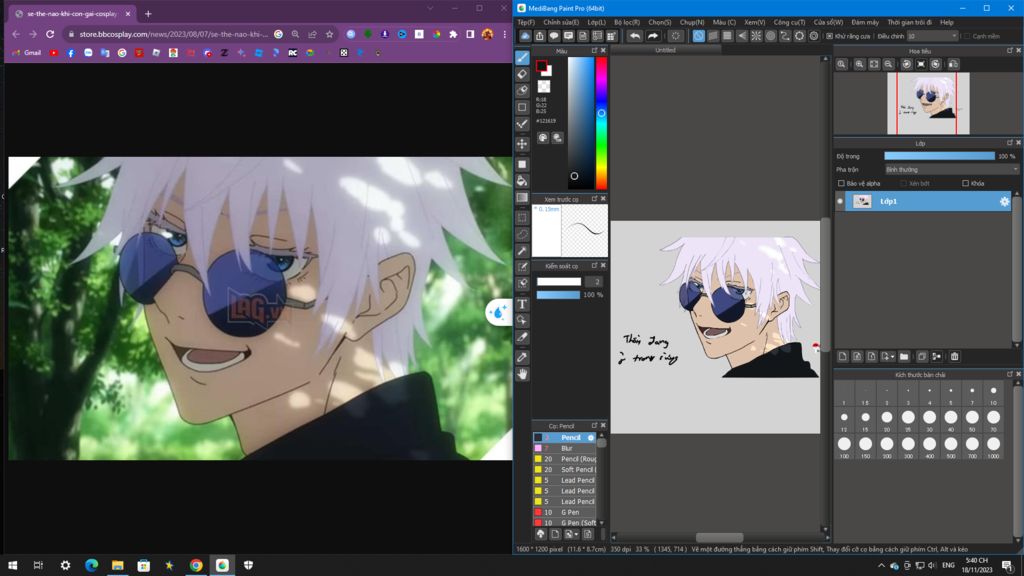This screenshot has height=576, width=1024.
Task: Enable the Khóa layer lock checkbox
Action: point(965,184)
